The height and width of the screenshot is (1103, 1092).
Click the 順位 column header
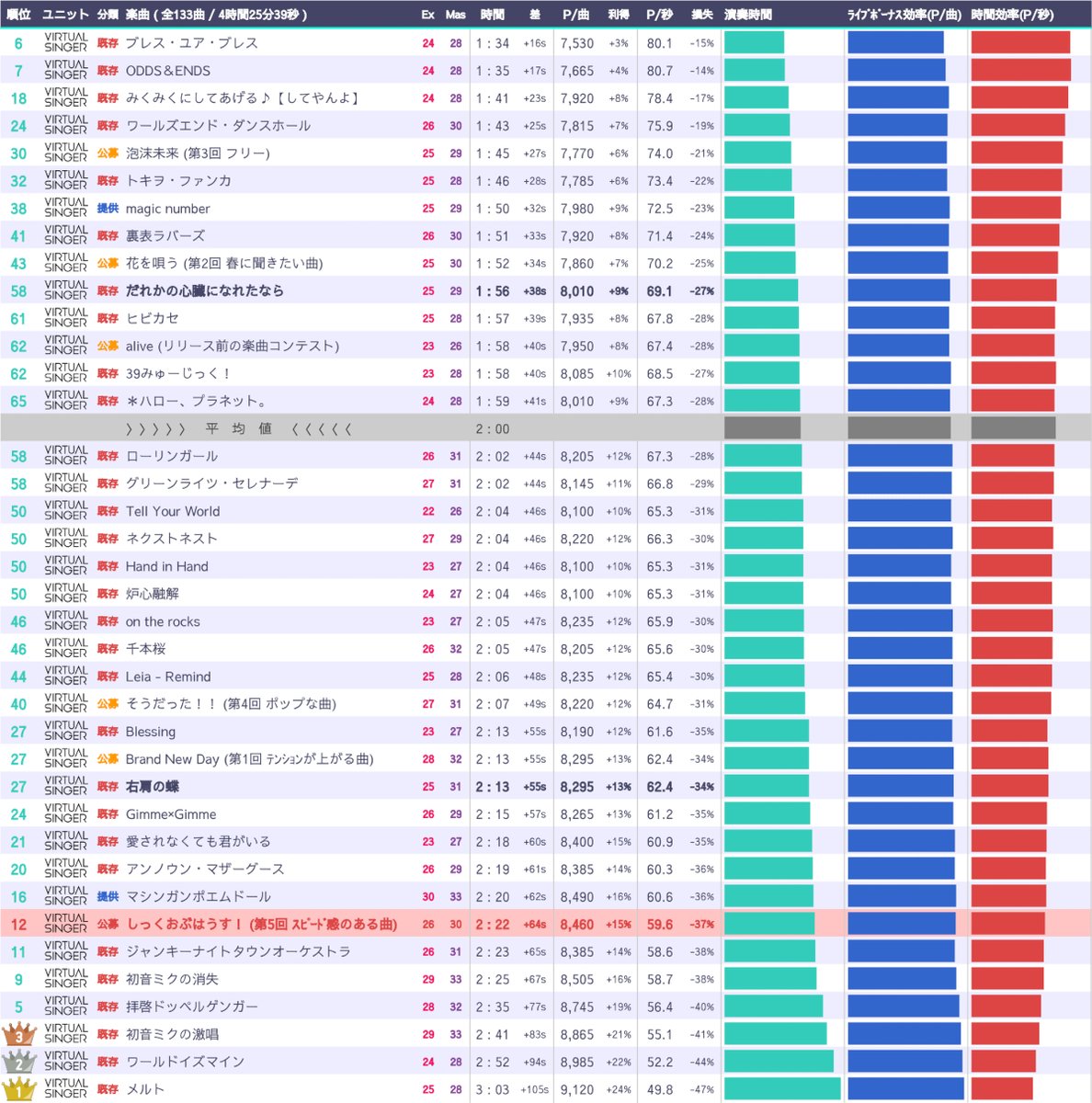pos(18,15)
